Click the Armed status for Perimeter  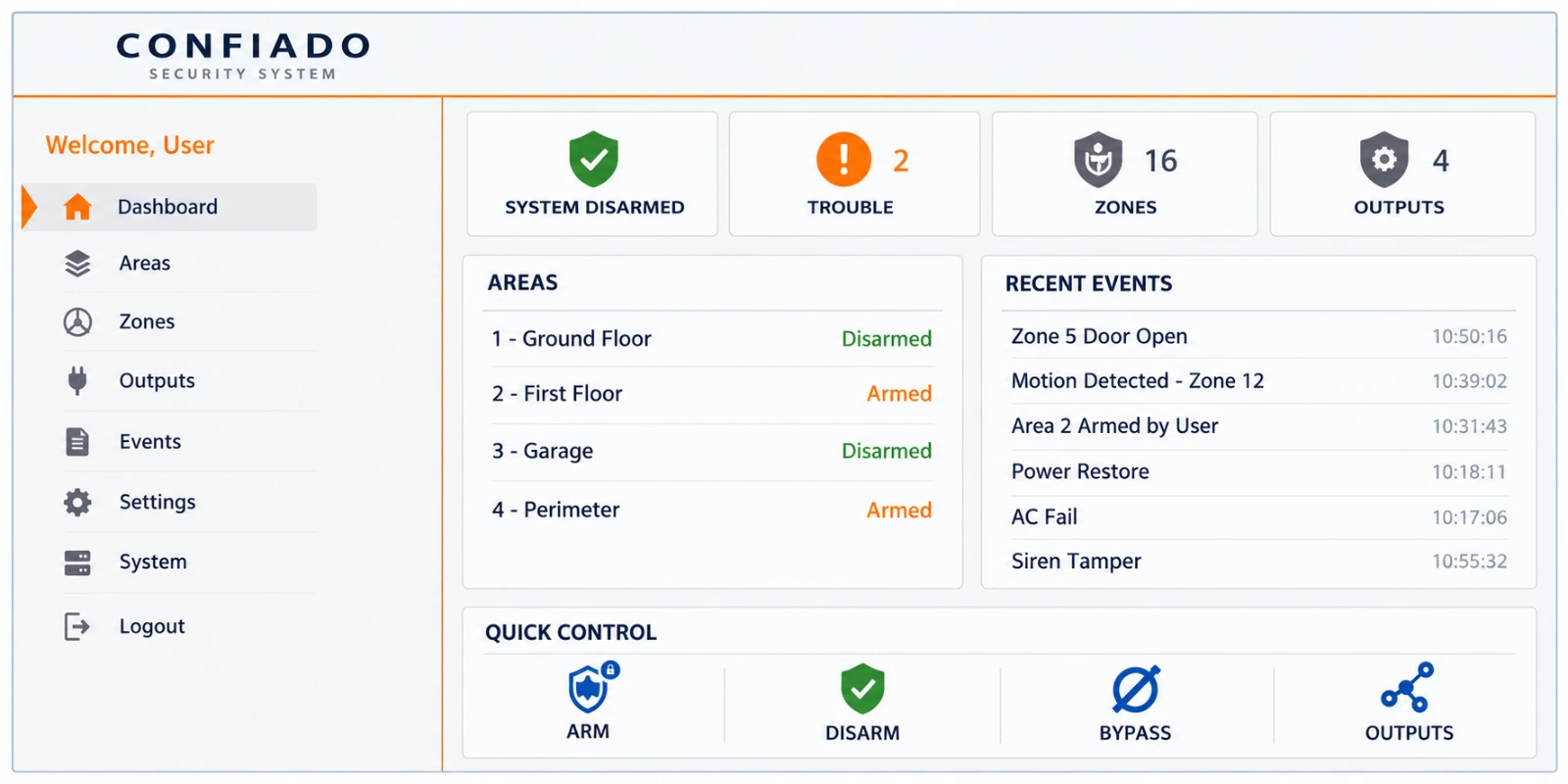tap(899, 510)
